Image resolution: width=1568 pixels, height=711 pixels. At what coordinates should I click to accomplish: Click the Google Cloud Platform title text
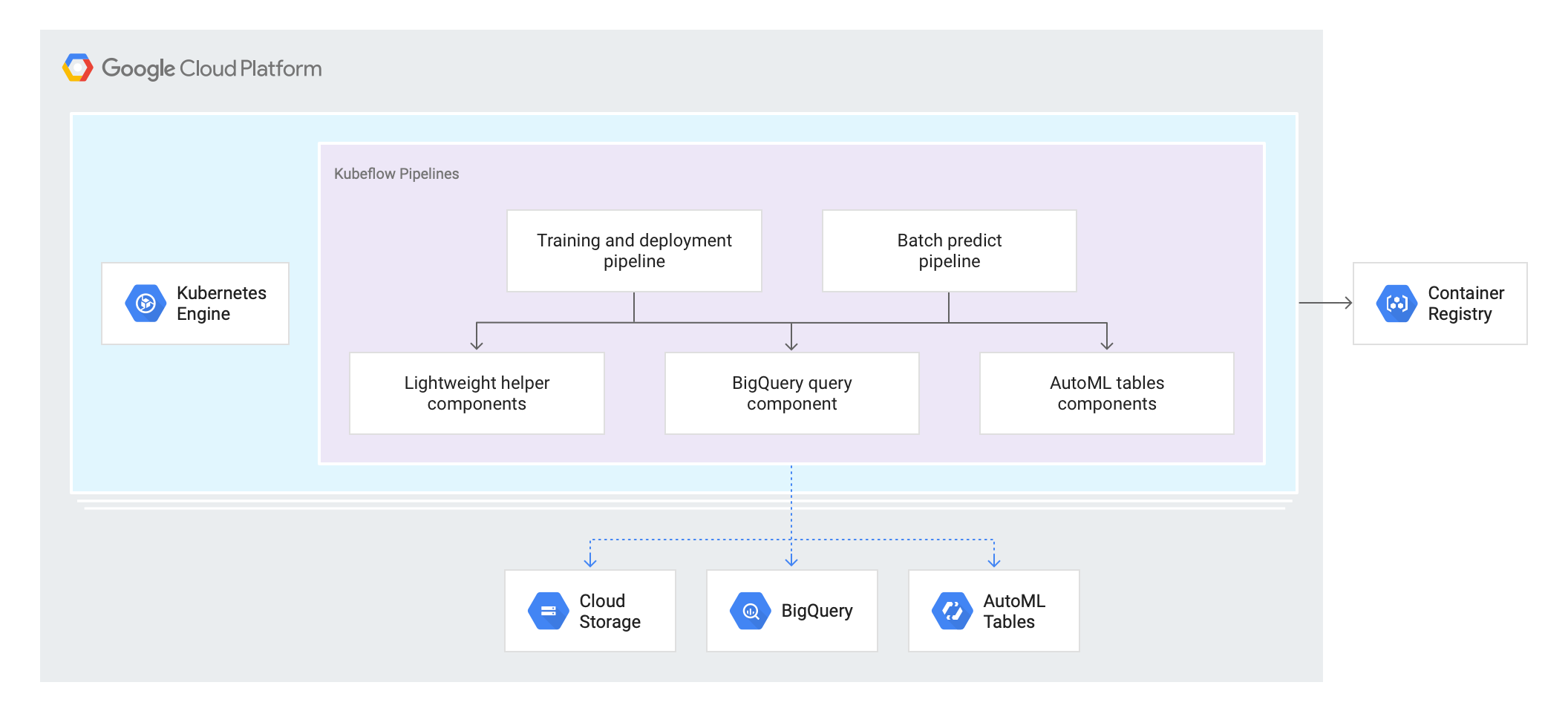[212, 68]
